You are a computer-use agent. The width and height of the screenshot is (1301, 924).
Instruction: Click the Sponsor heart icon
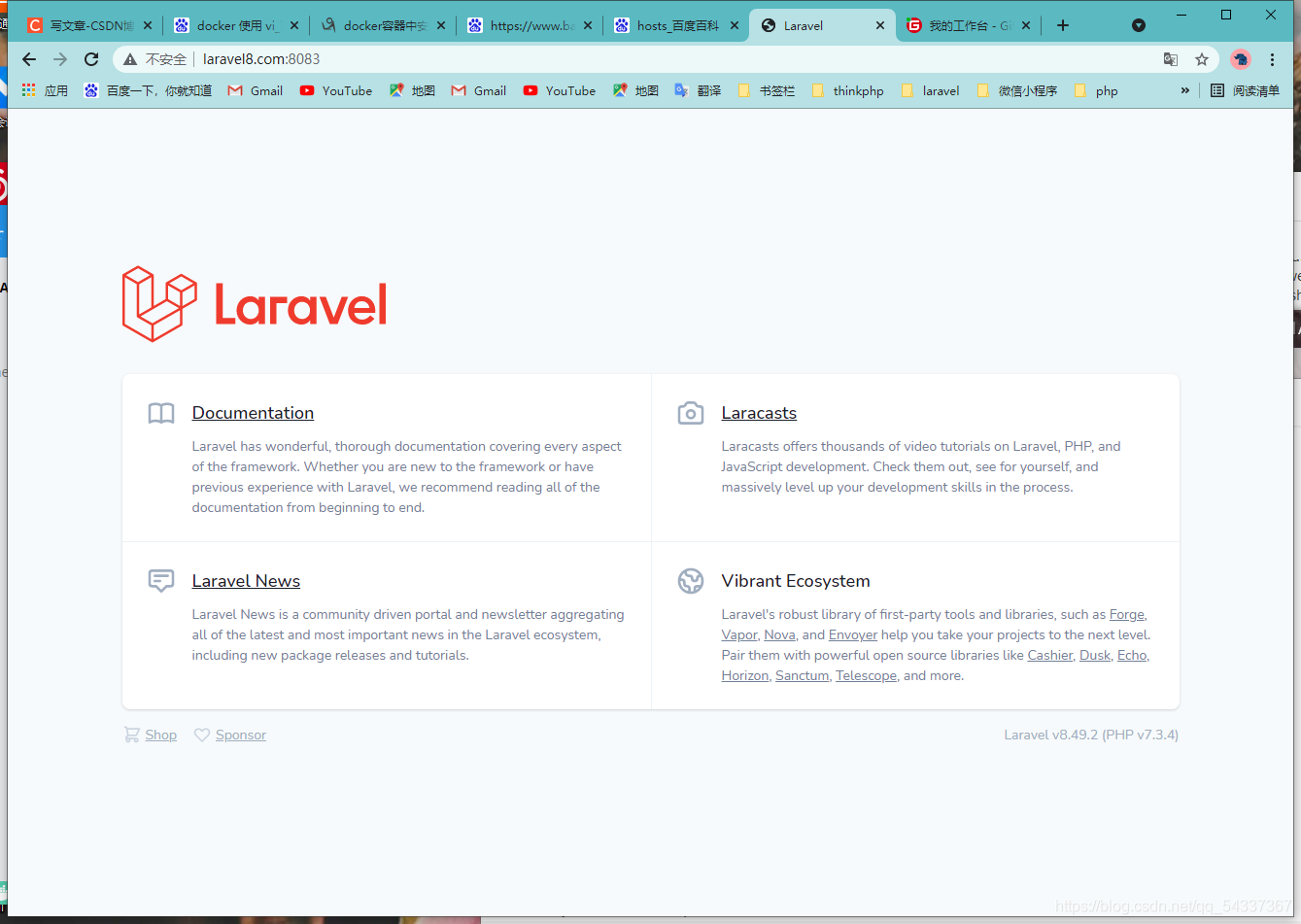click(202, 736)
